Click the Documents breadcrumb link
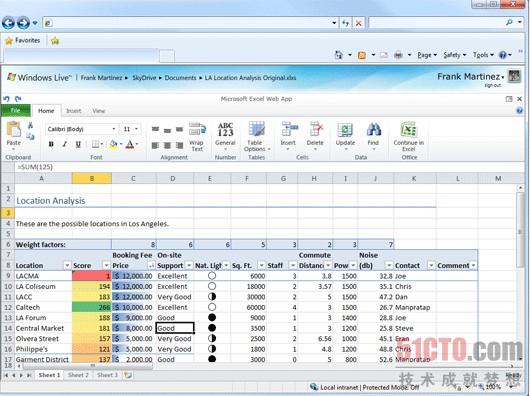This screenshot has width=530, height=396. pyautogui.click(x=180, y=78)
